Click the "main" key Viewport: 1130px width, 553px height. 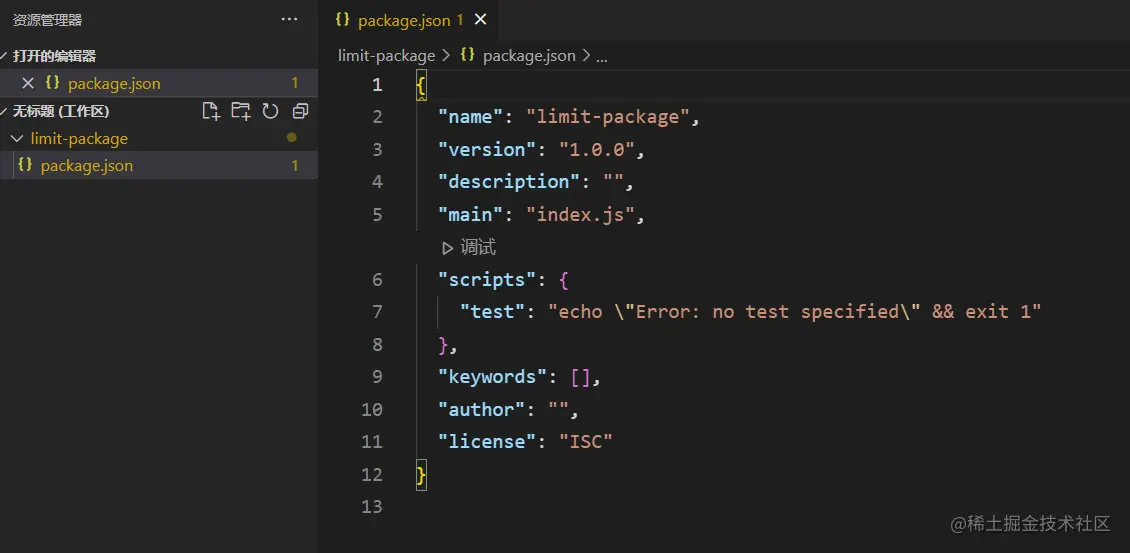point(470,215)
